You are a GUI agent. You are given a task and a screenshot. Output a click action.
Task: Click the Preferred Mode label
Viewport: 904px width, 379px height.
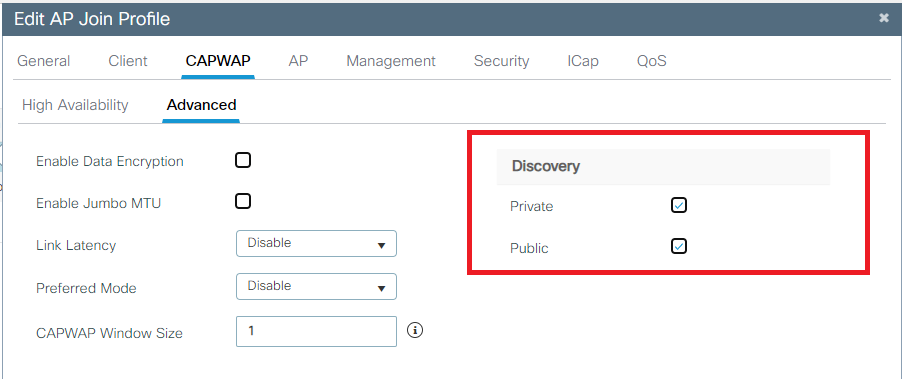click(86, 288)
